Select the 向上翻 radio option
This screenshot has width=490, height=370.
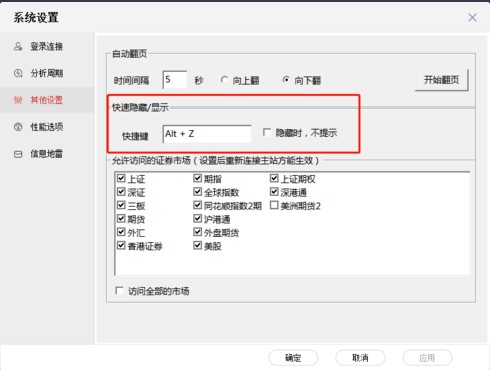click(224, 80)
